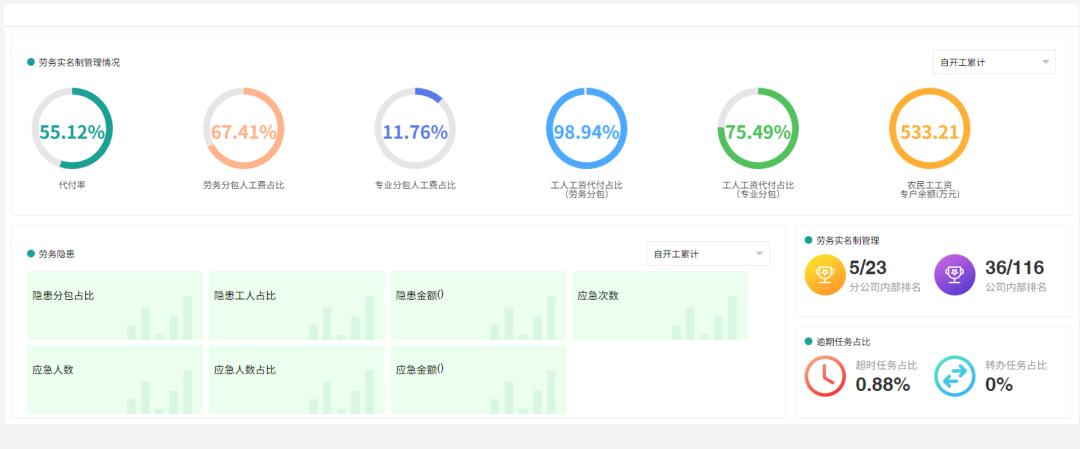
Task: Open the 隐患工人占比 card
Action: (x=297, y=305)
